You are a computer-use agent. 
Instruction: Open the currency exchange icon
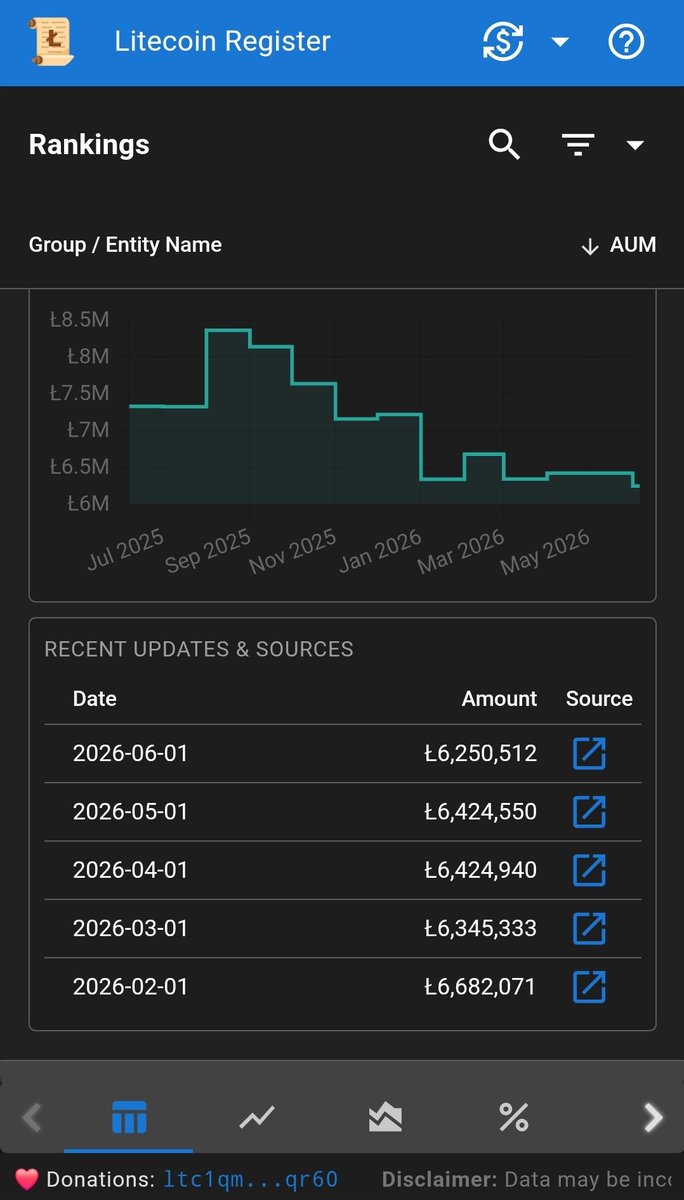[503, 42]
